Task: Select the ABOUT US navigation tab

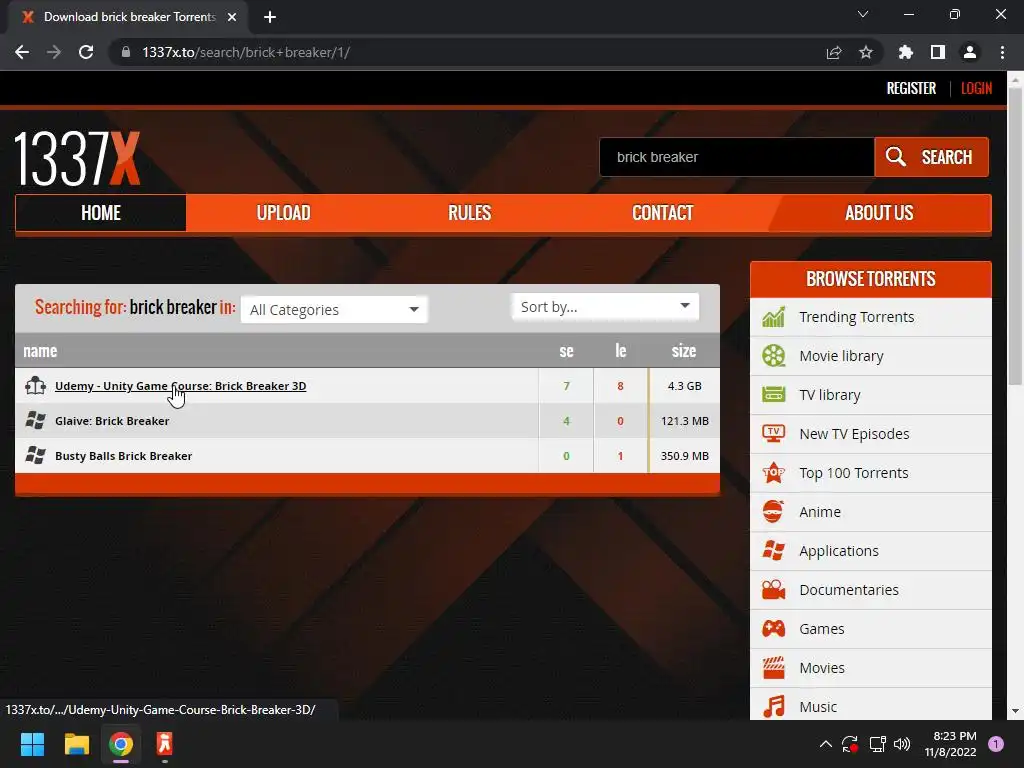Action: 879,213
